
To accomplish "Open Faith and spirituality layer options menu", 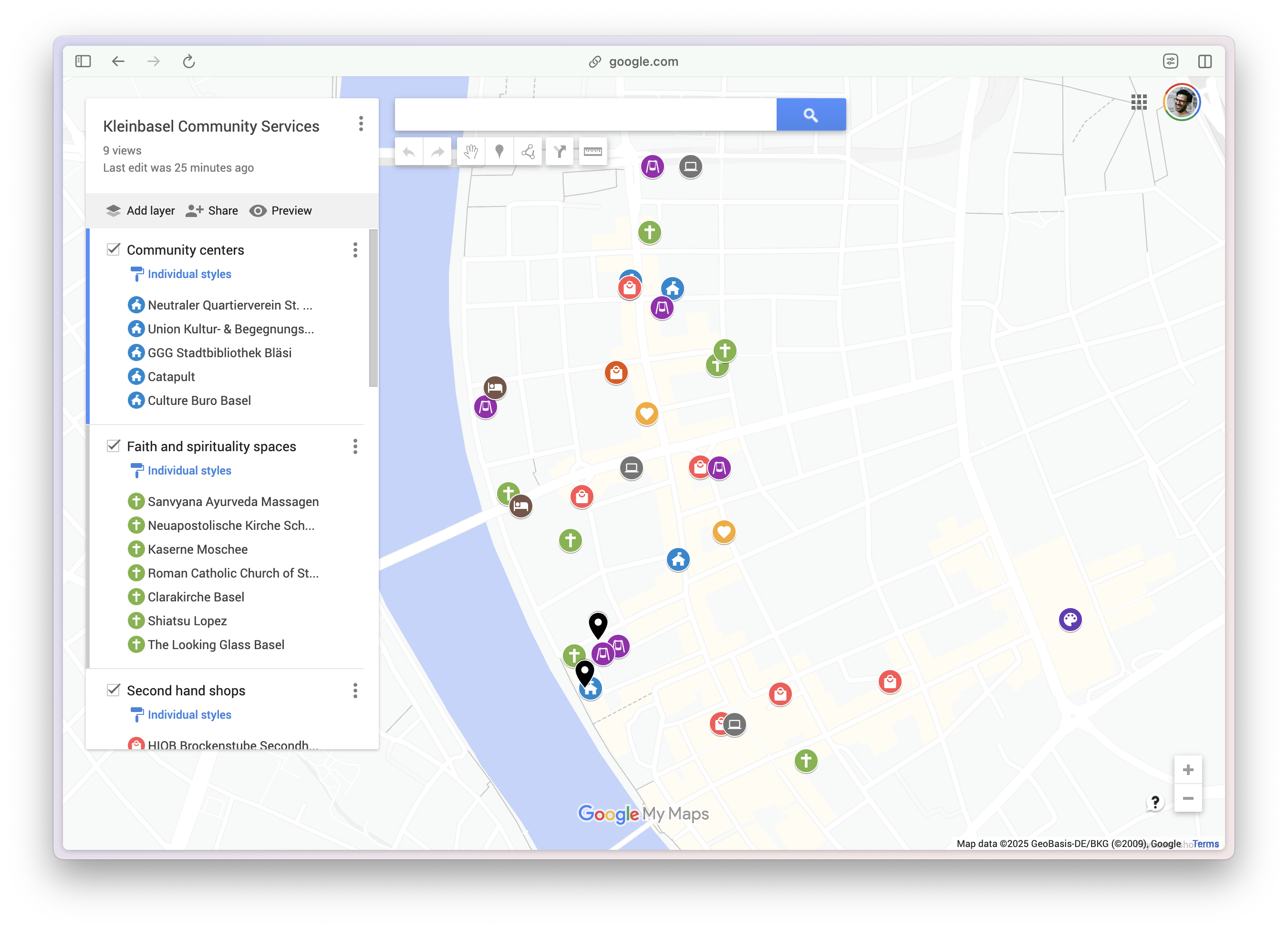I will [355, 446].
